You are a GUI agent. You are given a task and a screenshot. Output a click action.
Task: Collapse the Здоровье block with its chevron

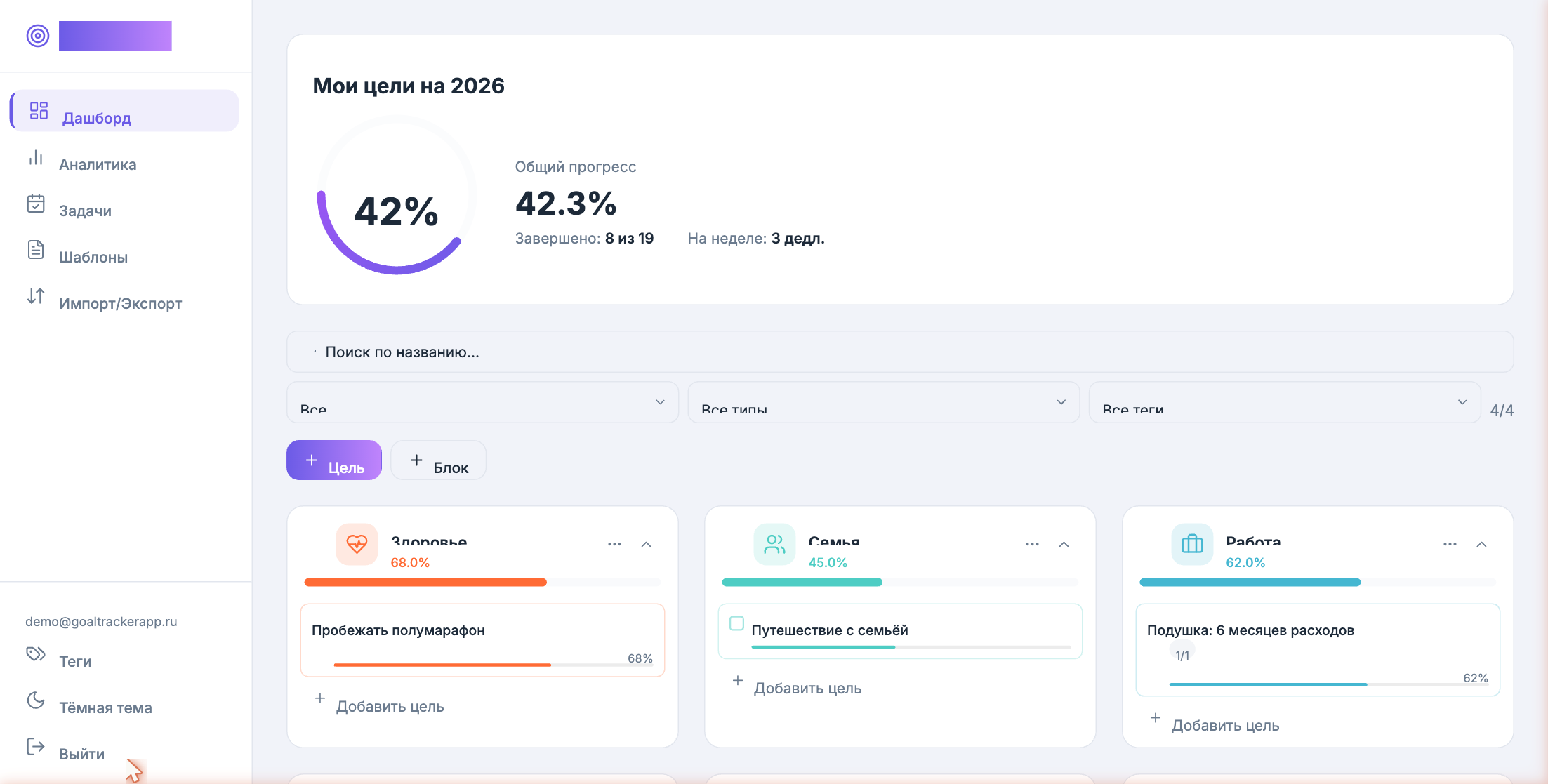646,544
